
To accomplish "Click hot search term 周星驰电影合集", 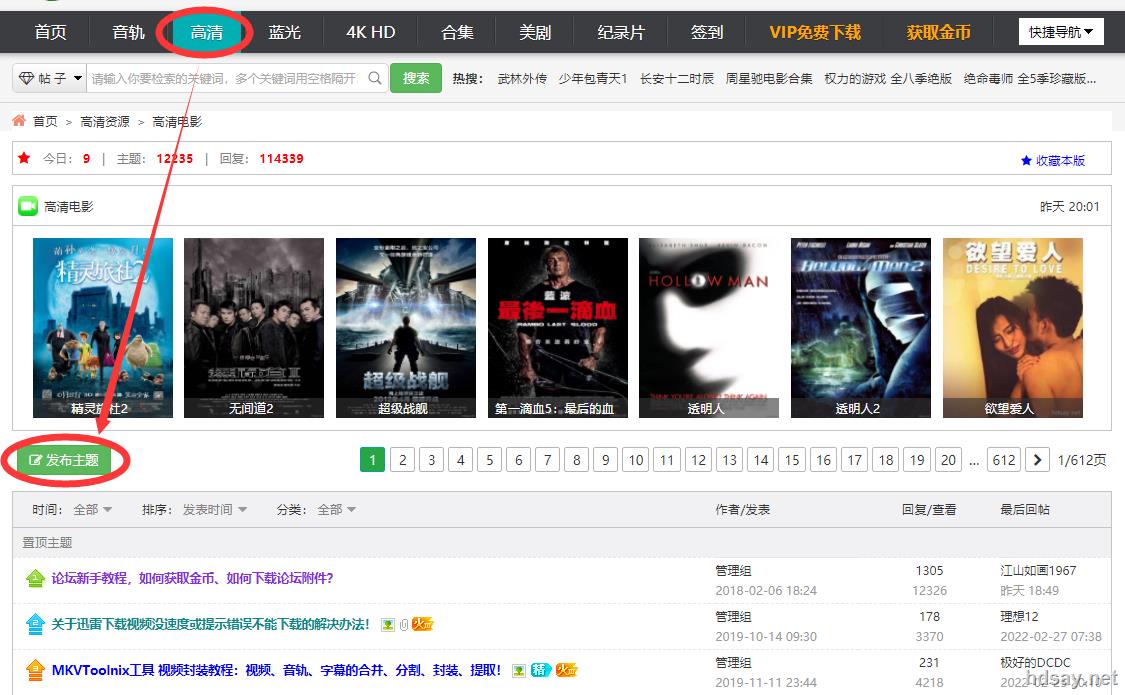I will 769,78.
